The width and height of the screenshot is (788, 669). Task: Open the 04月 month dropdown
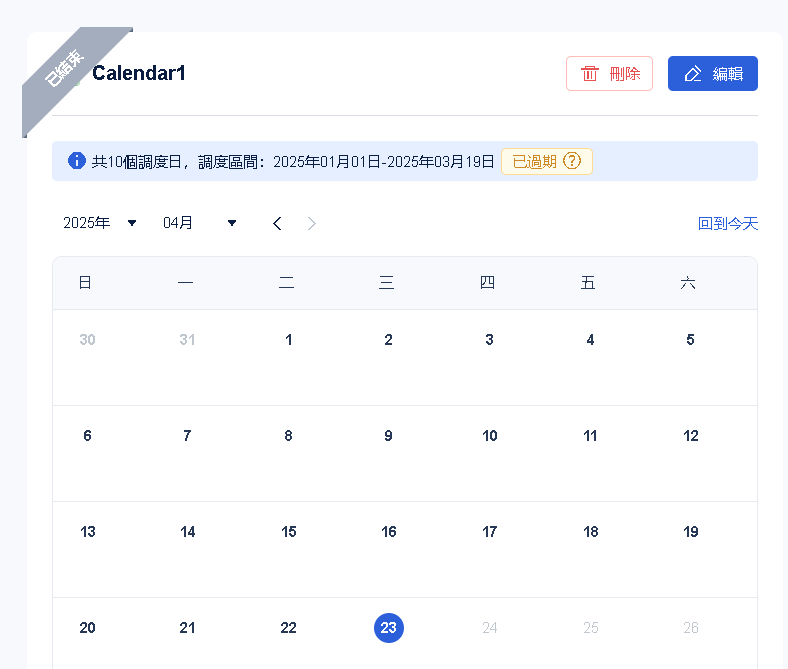(x=200, y=223)
